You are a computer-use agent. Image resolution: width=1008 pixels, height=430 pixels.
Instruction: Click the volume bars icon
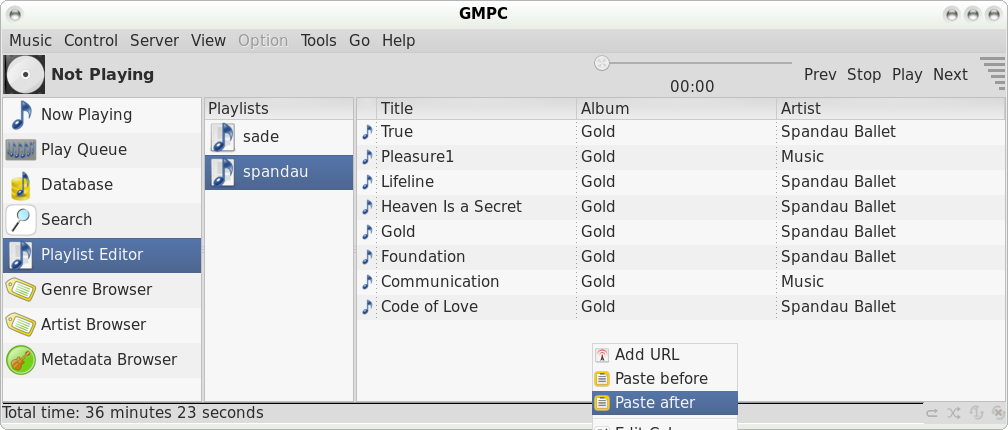[992, 74]
